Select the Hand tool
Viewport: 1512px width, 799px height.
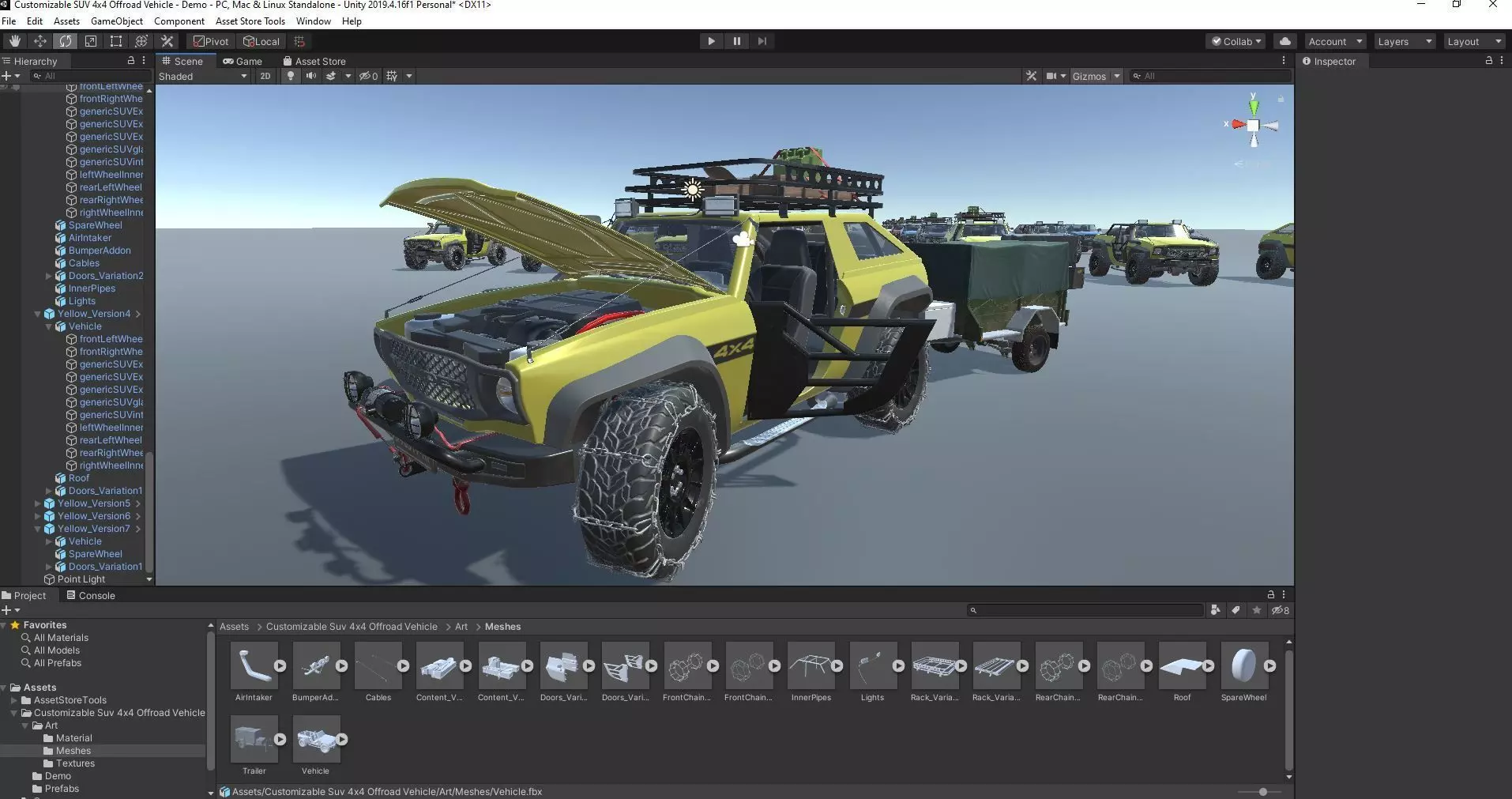[14, 41]
